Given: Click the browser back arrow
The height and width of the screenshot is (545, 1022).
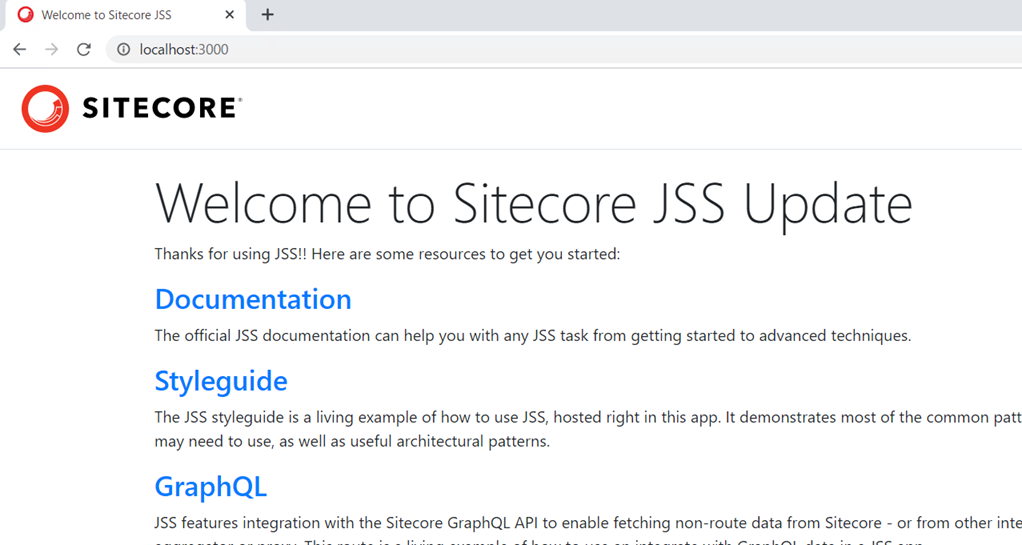Looking at the screenshot, I should click(x=20, y=50).
